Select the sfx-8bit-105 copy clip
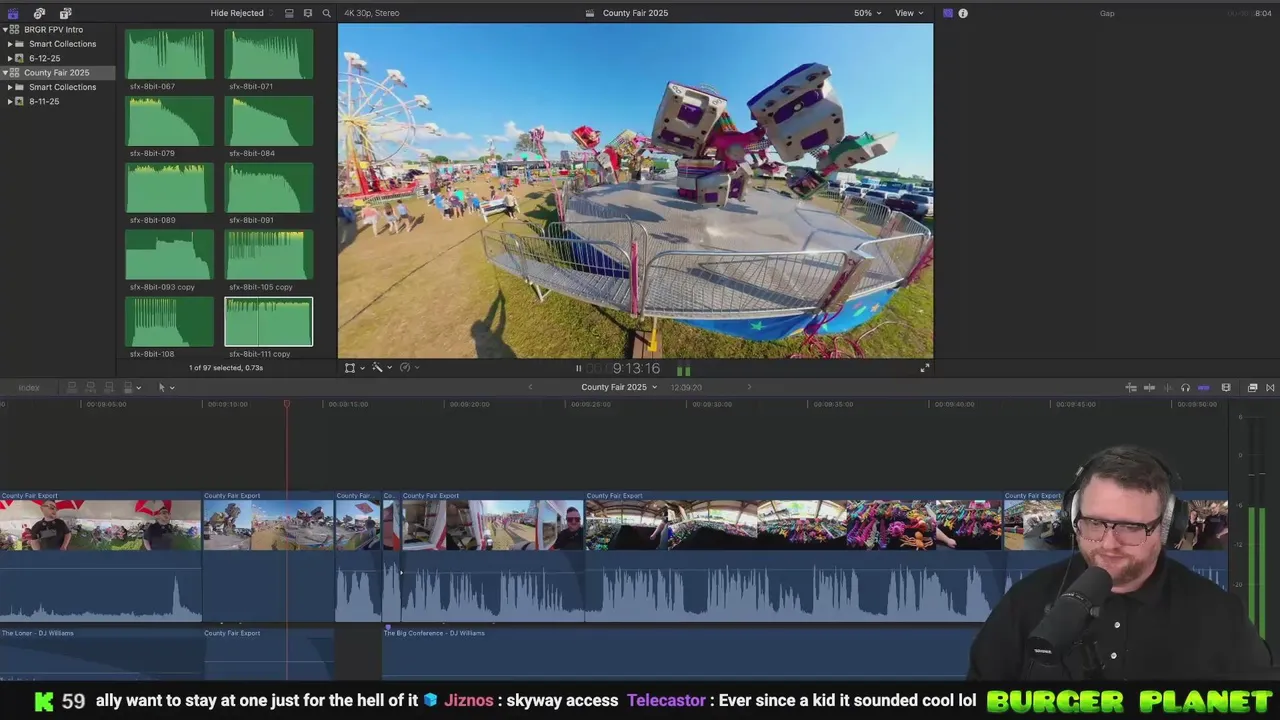The height and width of the screenshot is (720, 1280). coord(268,255)
